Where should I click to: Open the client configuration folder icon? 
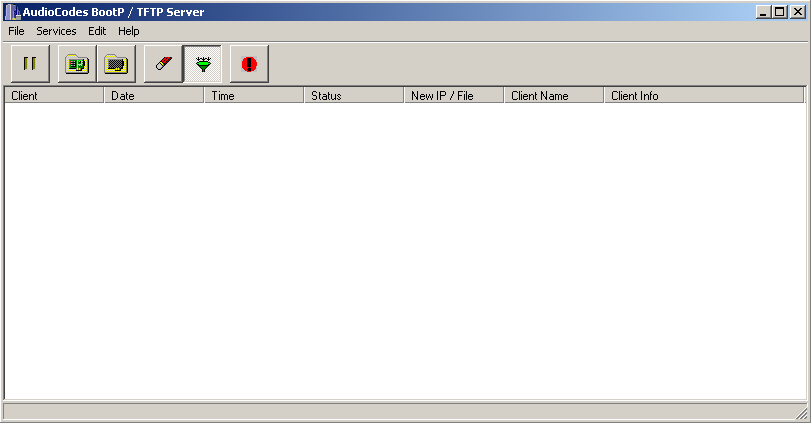[77, 64]
